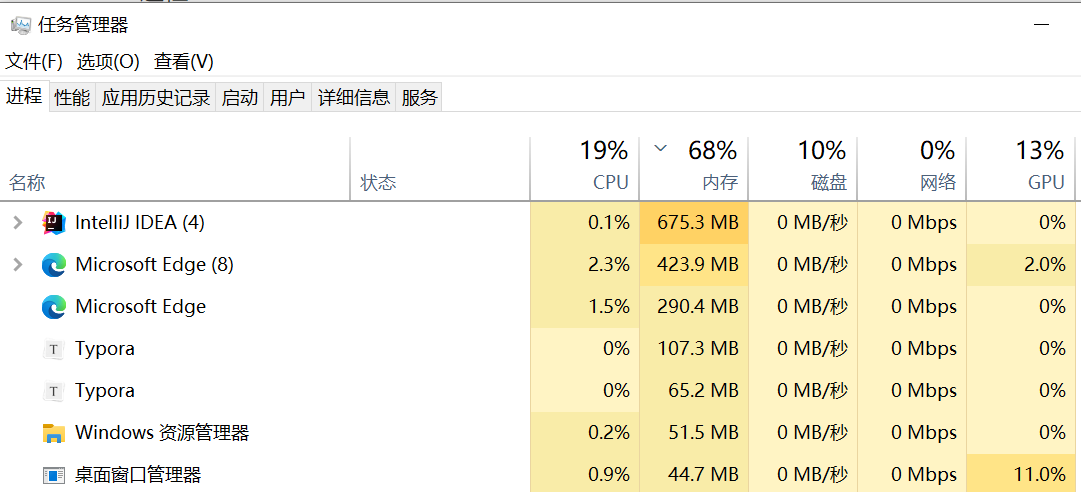Click the 桌面窗口管理器 process icon
1081x492 pixels.
tap(53, 475)
